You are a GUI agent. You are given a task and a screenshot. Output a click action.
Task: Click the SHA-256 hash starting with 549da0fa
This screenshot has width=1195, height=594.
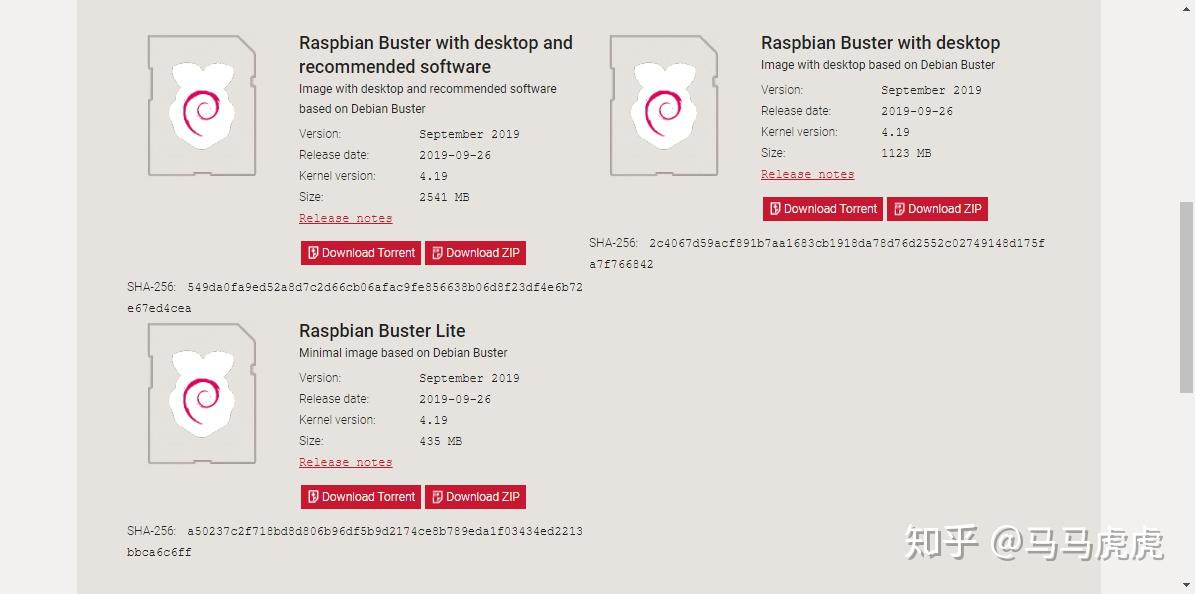click(x=355, y=298)
